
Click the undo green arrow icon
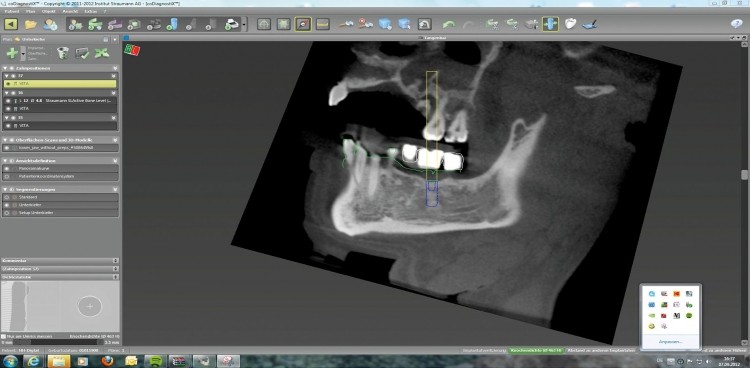pyautogui.click(x=449, y=24)
